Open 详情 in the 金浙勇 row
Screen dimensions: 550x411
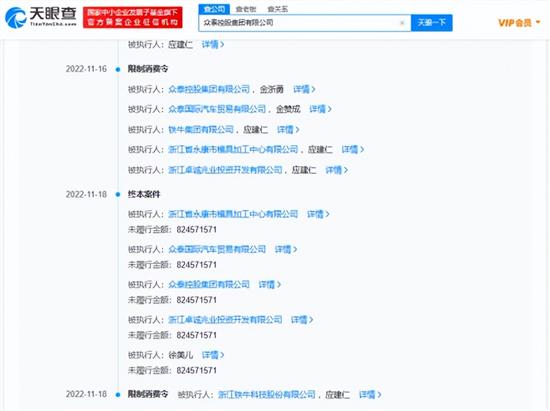[304, 89]
